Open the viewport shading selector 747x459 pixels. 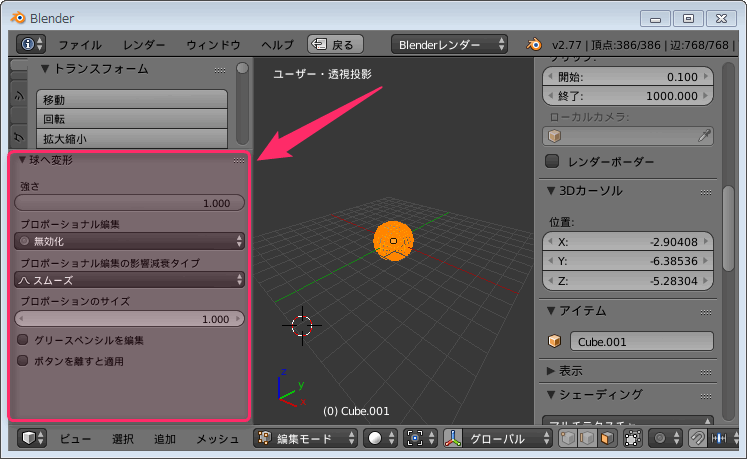pyautogui.click(x=380, y=438)
